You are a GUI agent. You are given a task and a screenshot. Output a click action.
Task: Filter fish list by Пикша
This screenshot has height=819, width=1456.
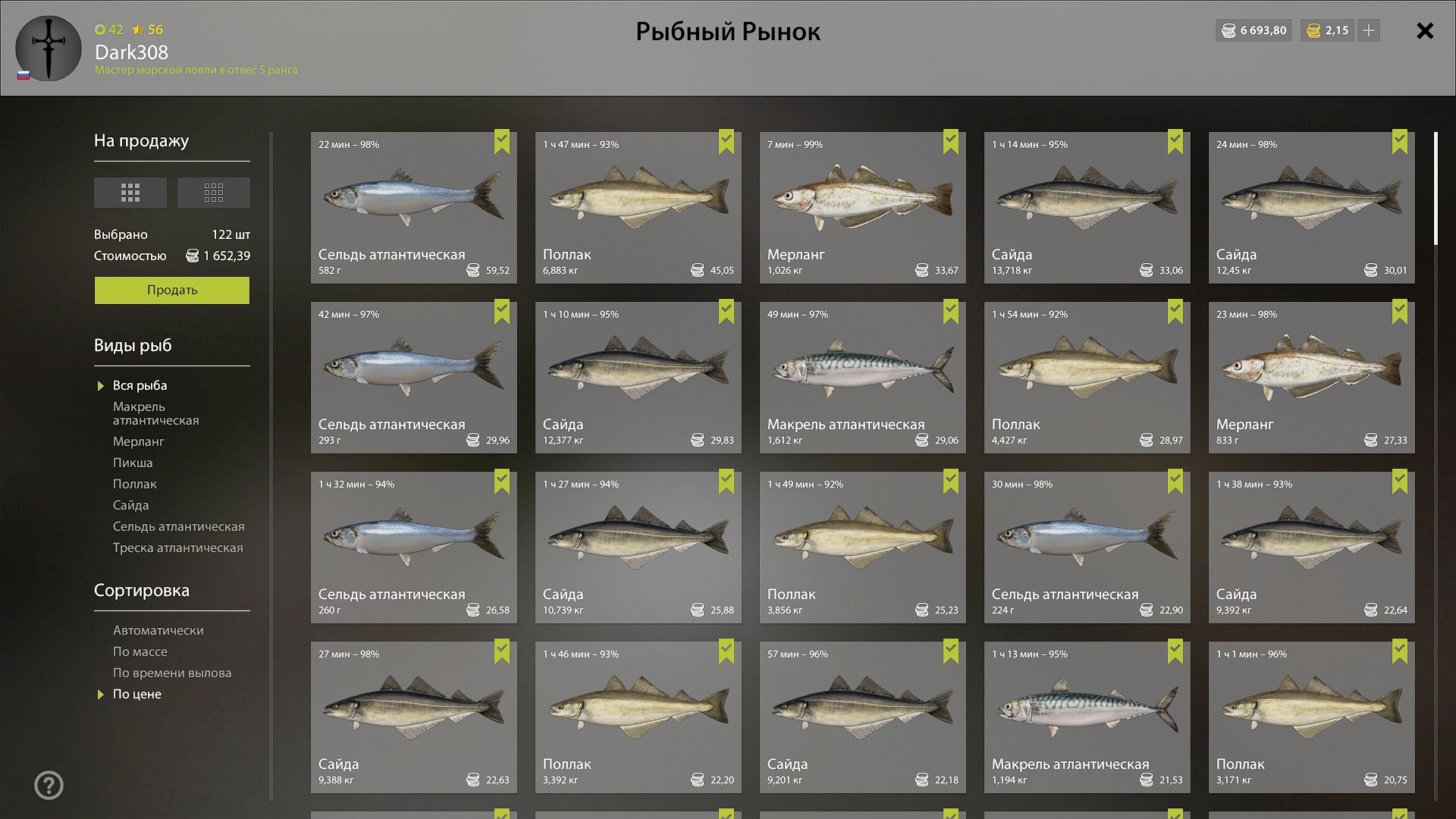tap(133, 463)
